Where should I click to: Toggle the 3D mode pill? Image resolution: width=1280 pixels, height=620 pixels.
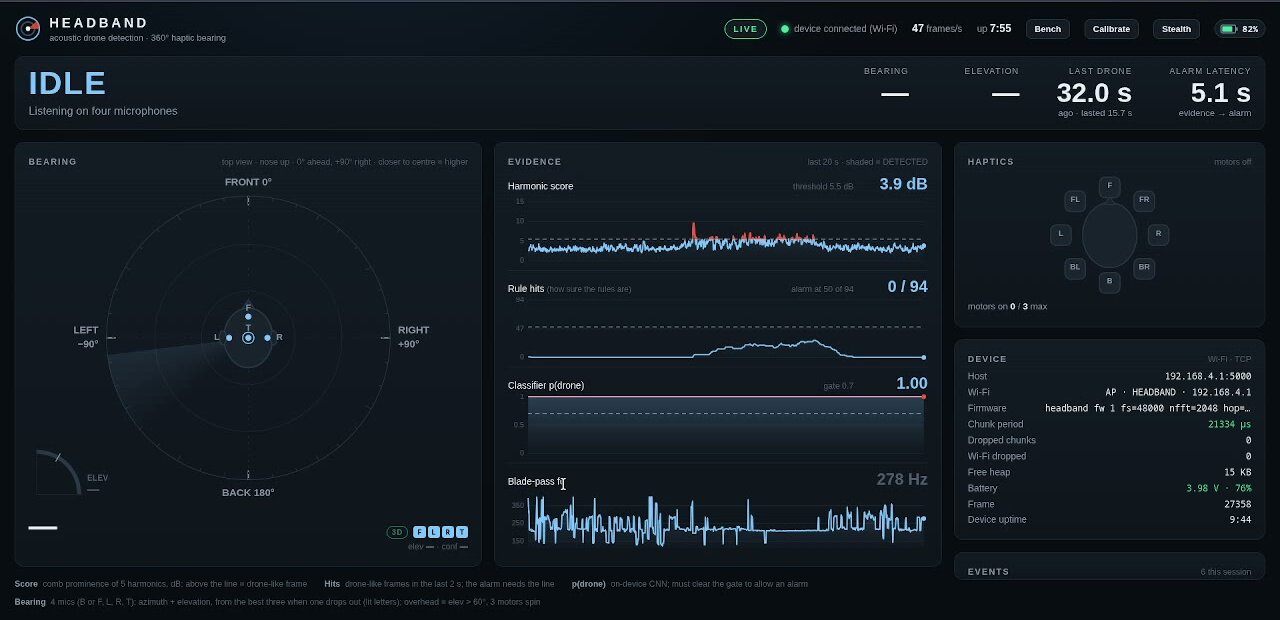coord(397,532)
